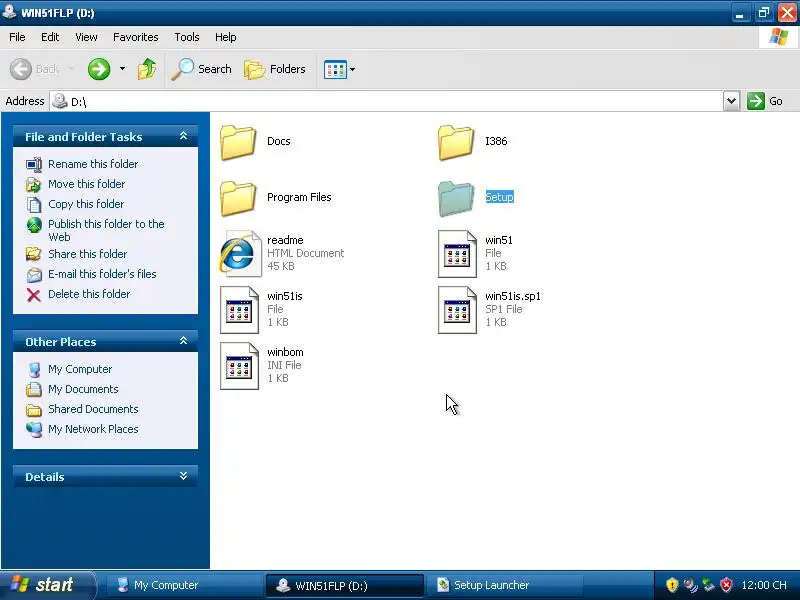Open My Documents in Other Places

pos(83,389)
